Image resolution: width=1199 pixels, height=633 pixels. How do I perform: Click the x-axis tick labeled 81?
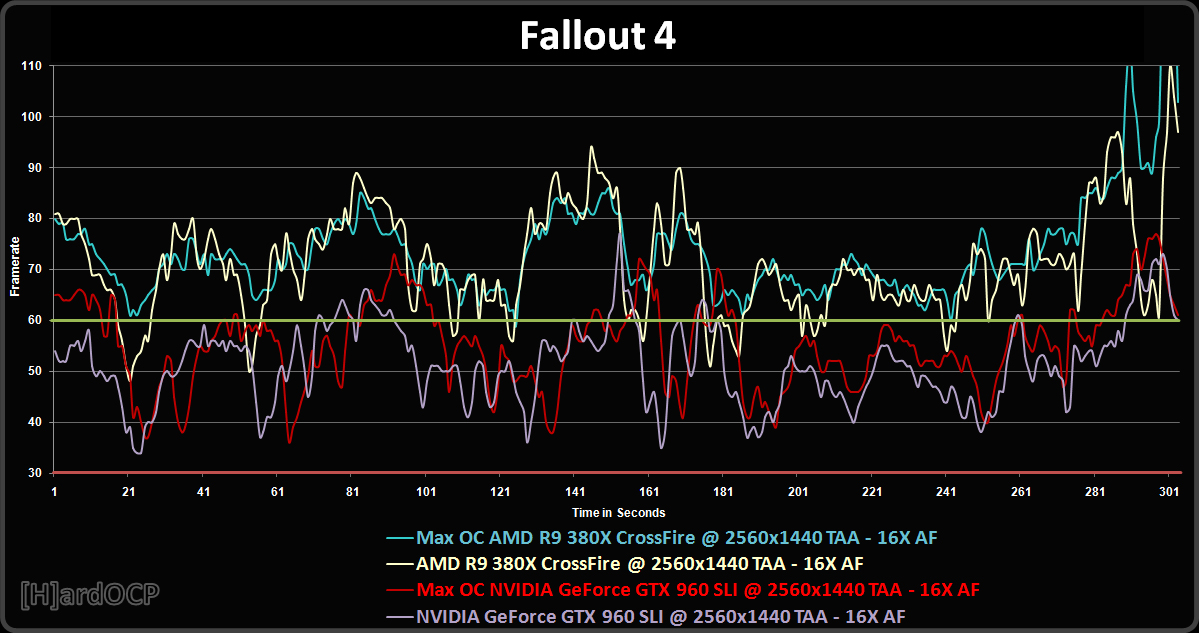tap(352, 492)
